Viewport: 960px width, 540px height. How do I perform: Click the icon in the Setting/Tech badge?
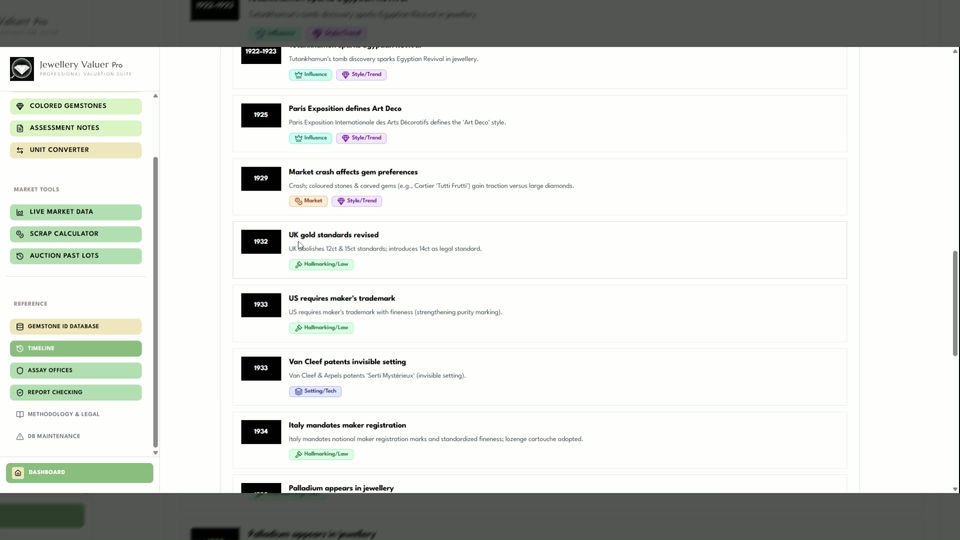pos(298,391)
